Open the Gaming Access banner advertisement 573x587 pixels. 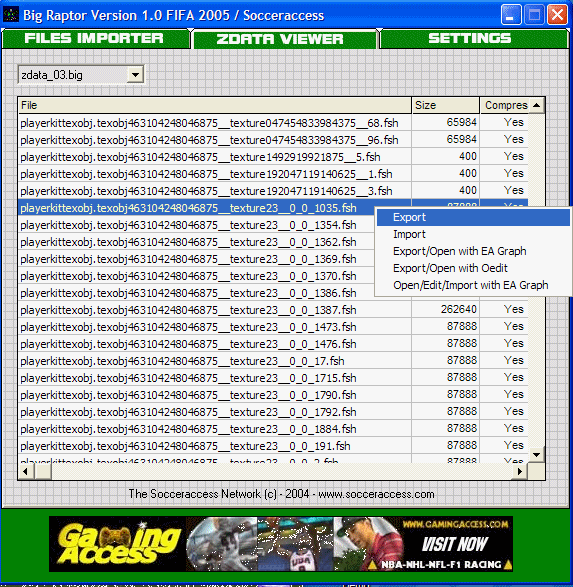(x=281, y=544)
